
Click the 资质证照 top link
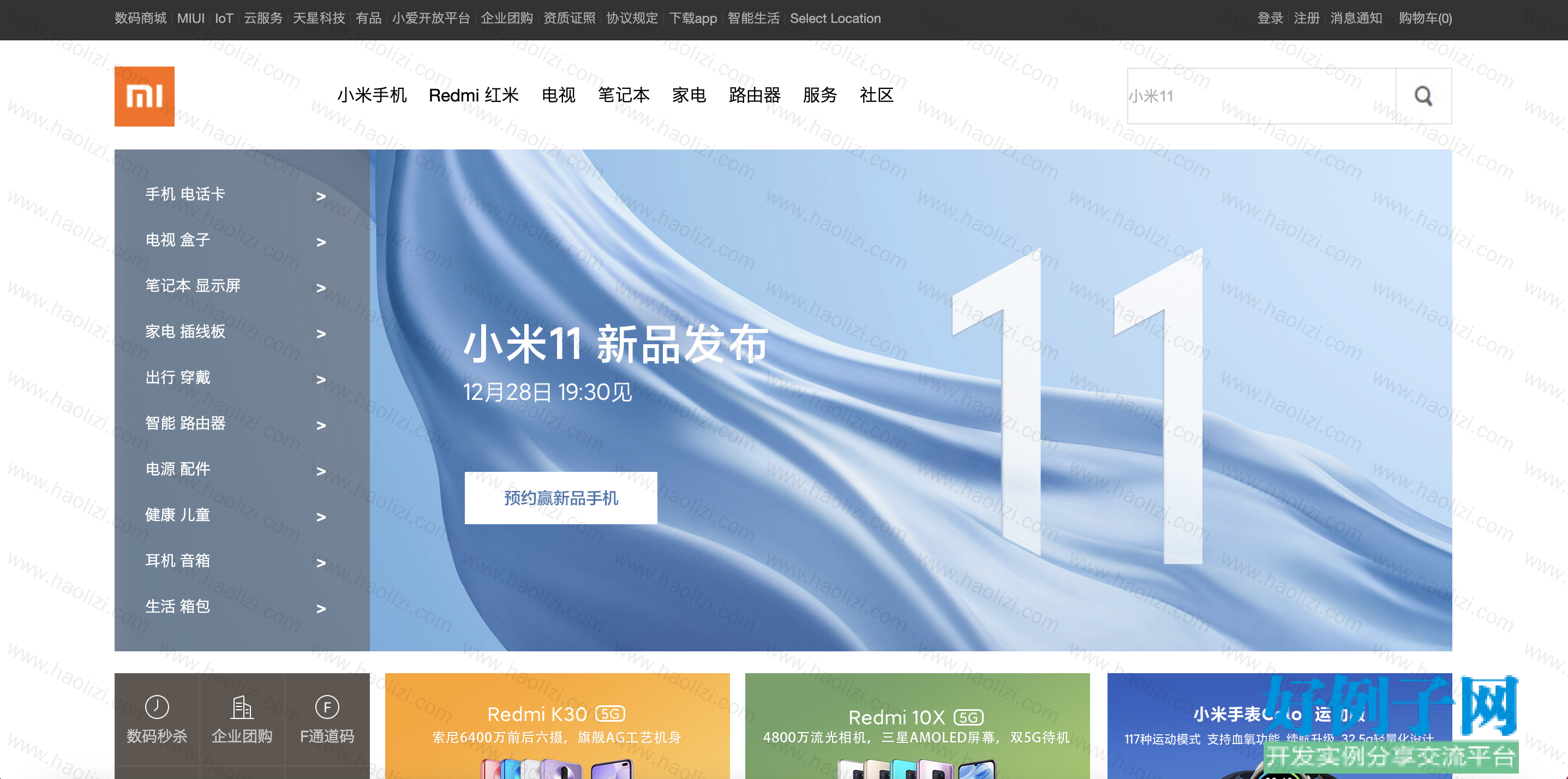569,18
